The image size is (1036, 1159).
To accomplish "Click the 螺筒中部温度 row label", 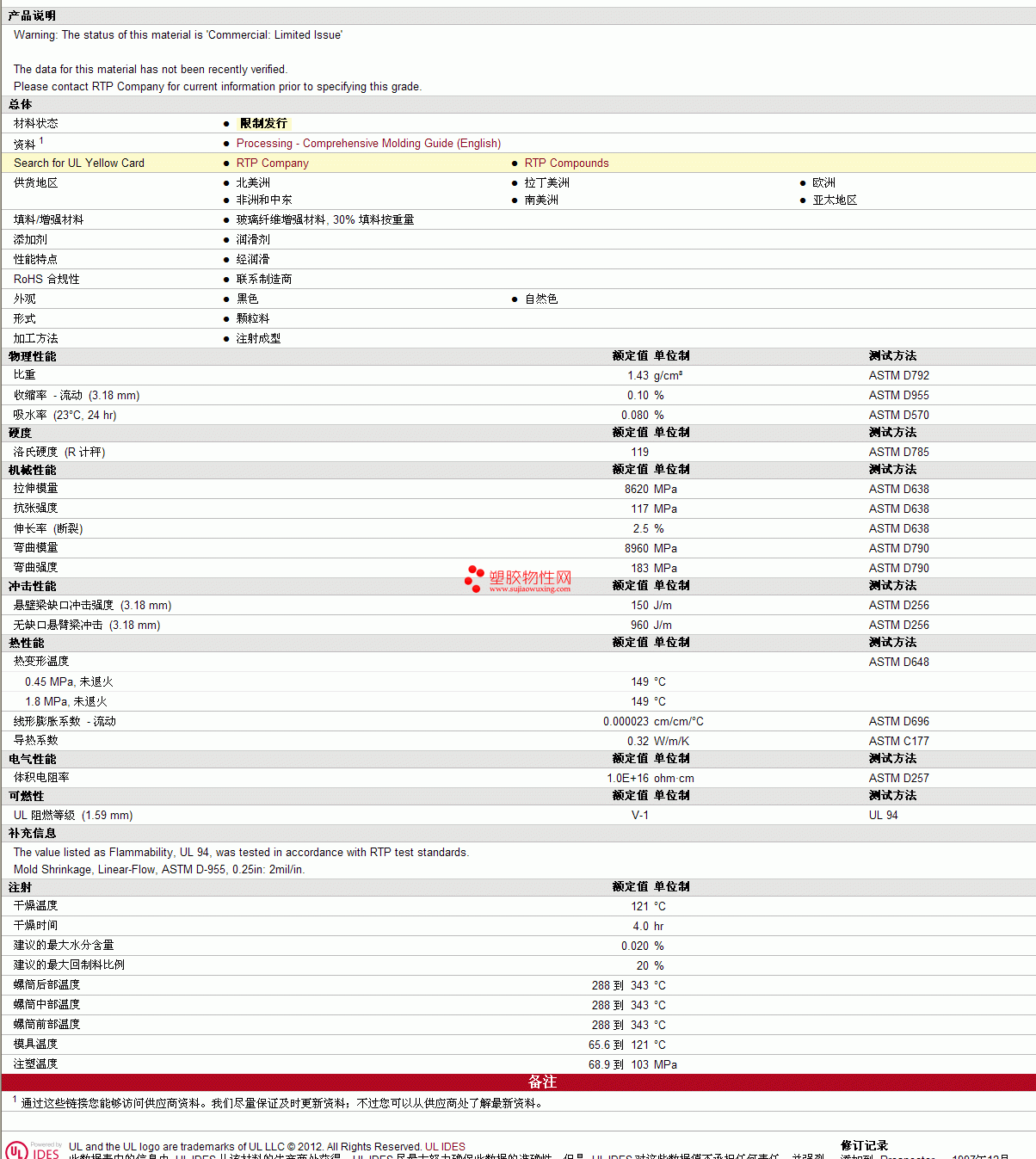I will (x=46, y=1005).
